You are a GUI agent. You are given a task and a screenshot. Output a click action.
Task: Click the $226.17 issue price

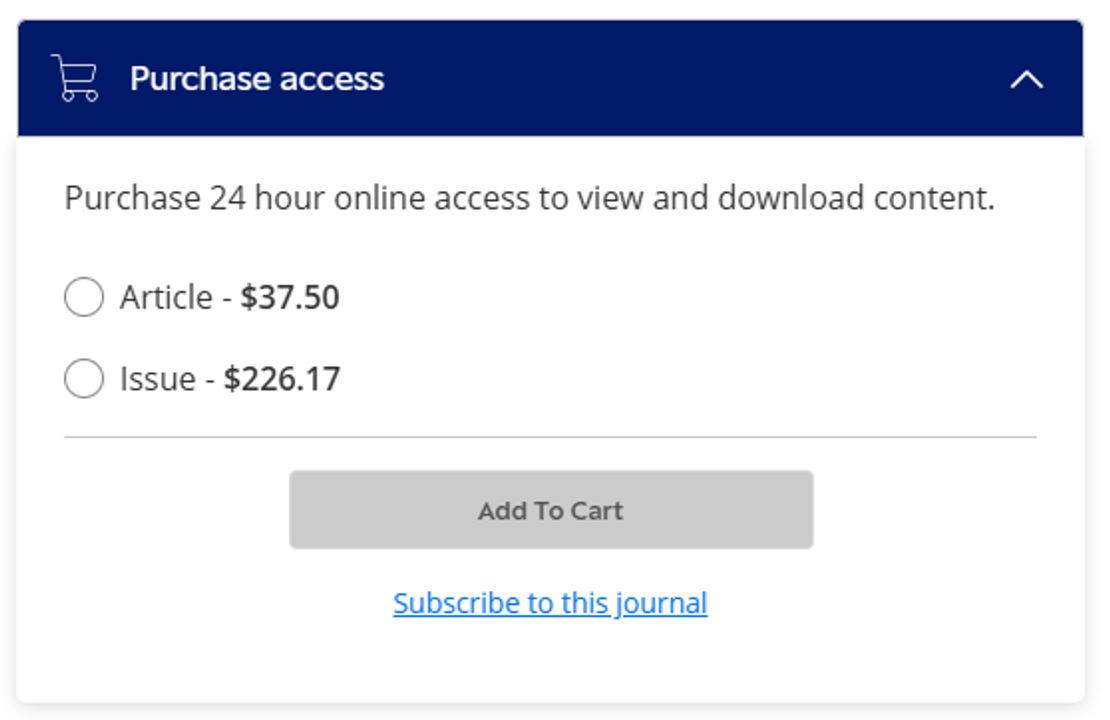click(282, 379)
